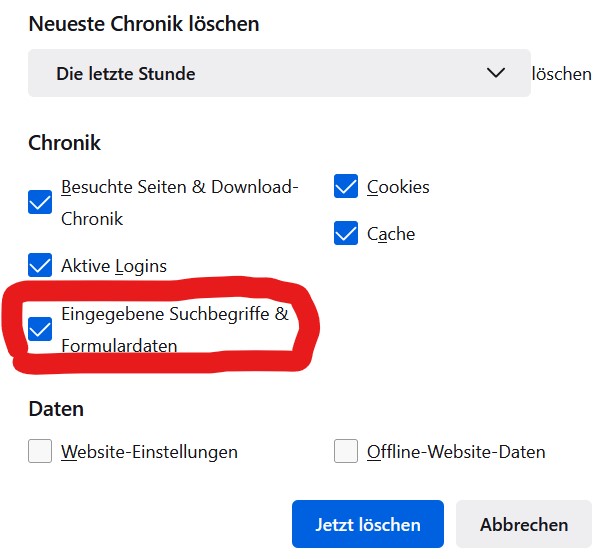The image size is (606, 559).
Task: Click the 'Aktive Logins' label text
Action: pyautogui.click(x=114, y=266)
